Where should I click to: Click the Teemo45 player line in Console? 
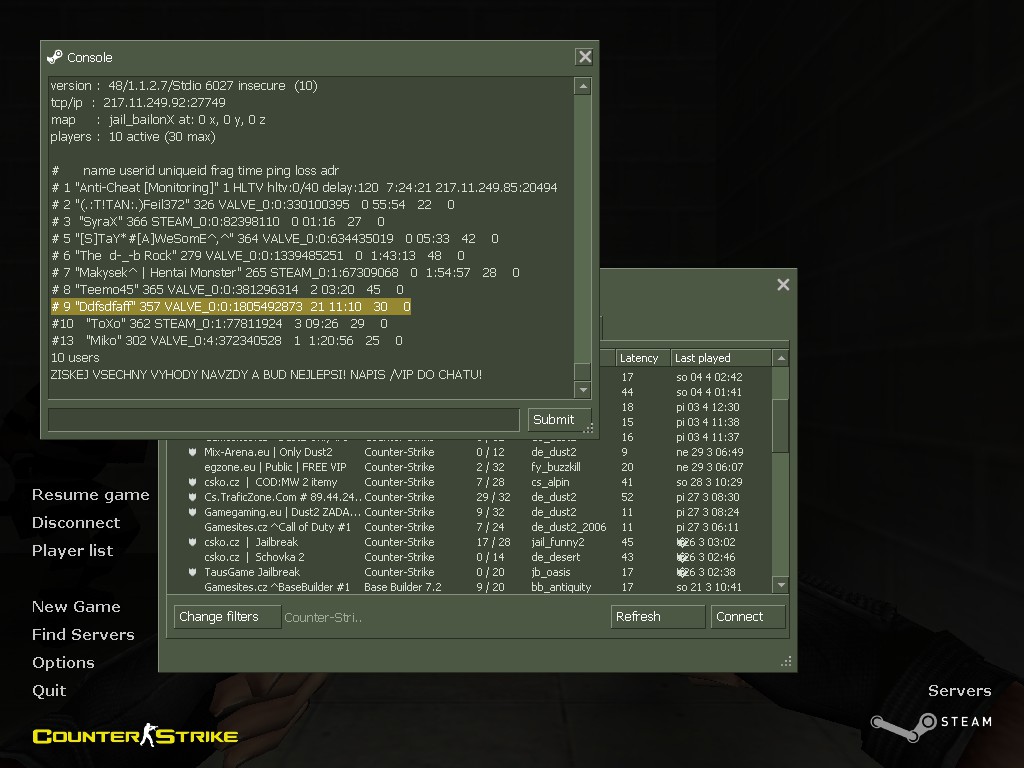coord(227,290)
